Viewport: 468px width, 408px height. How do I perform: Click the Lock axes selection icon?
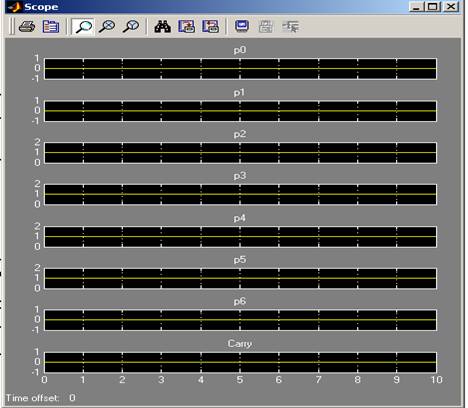pos(266,26)
